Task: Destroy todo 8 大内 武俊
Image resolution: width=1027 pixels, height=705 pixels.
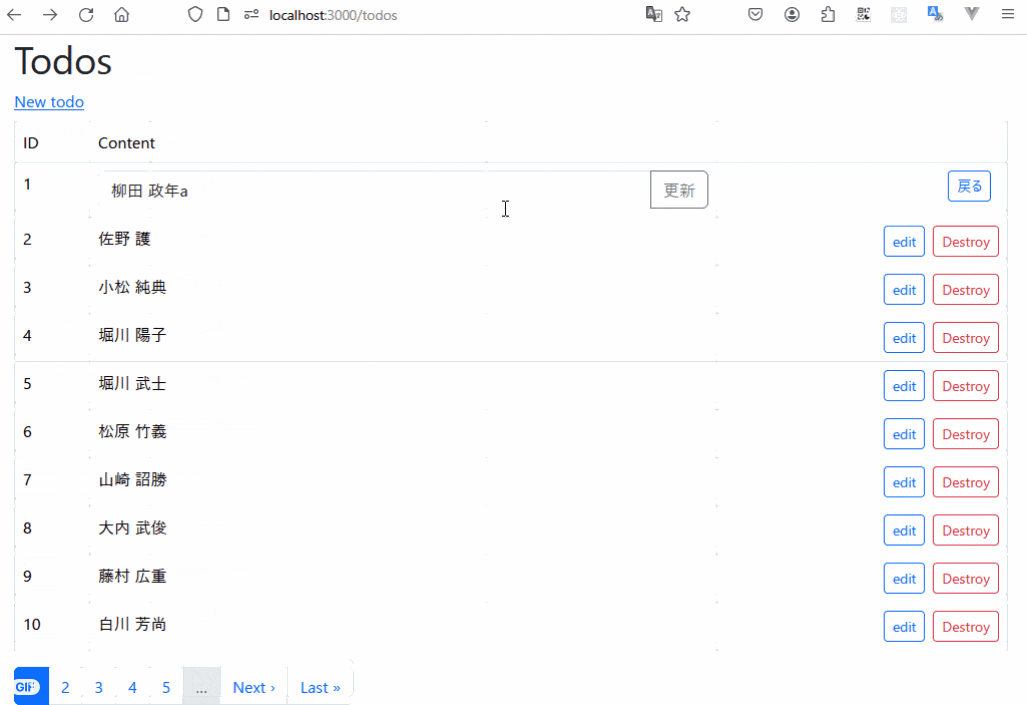Action: 965,531
